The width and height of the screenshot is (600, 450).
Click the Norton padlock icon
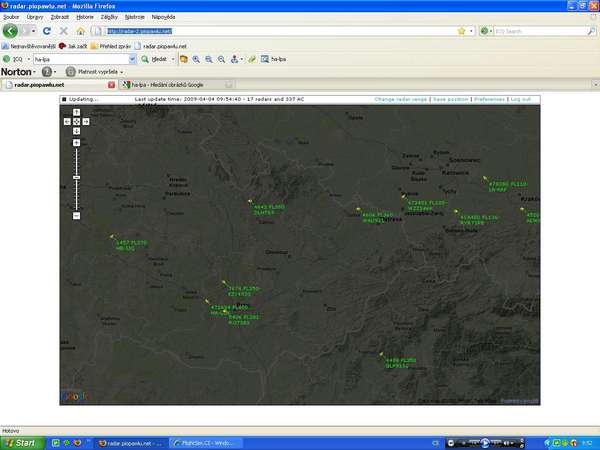[x=70, y=72]
